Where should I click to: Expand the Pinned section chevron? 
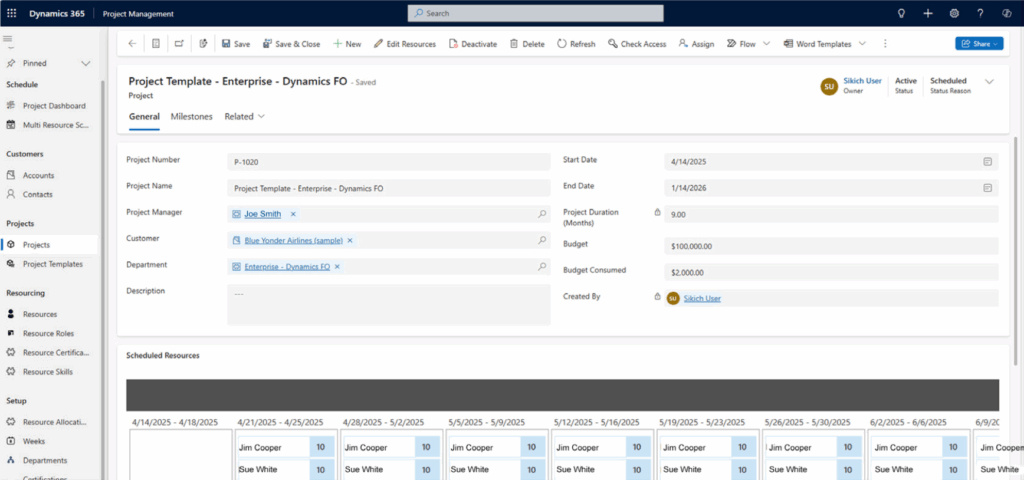click(x=86, y=63)
